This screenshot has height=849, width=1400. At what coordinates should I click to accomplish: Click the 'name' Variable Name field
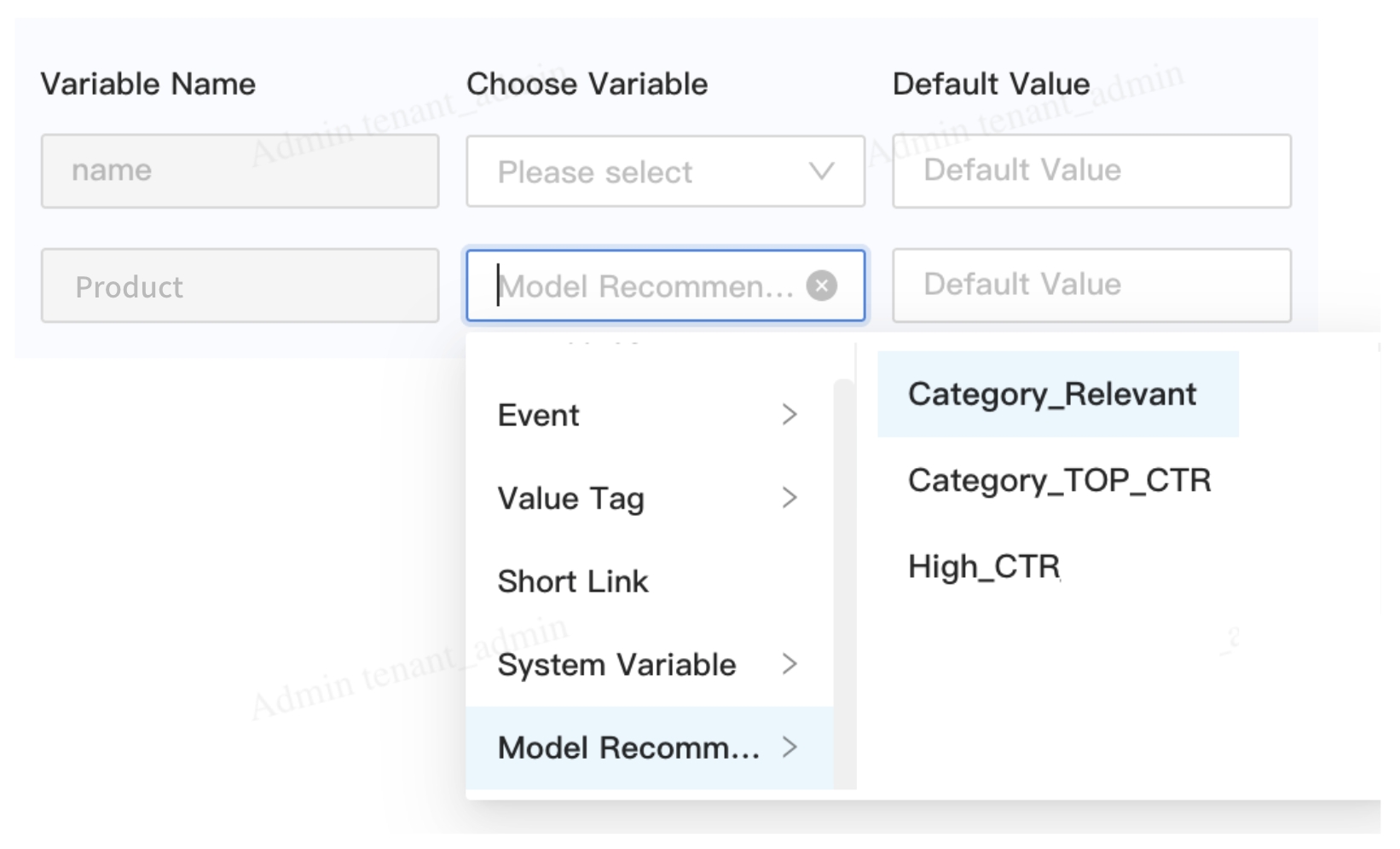coord(240,171)
